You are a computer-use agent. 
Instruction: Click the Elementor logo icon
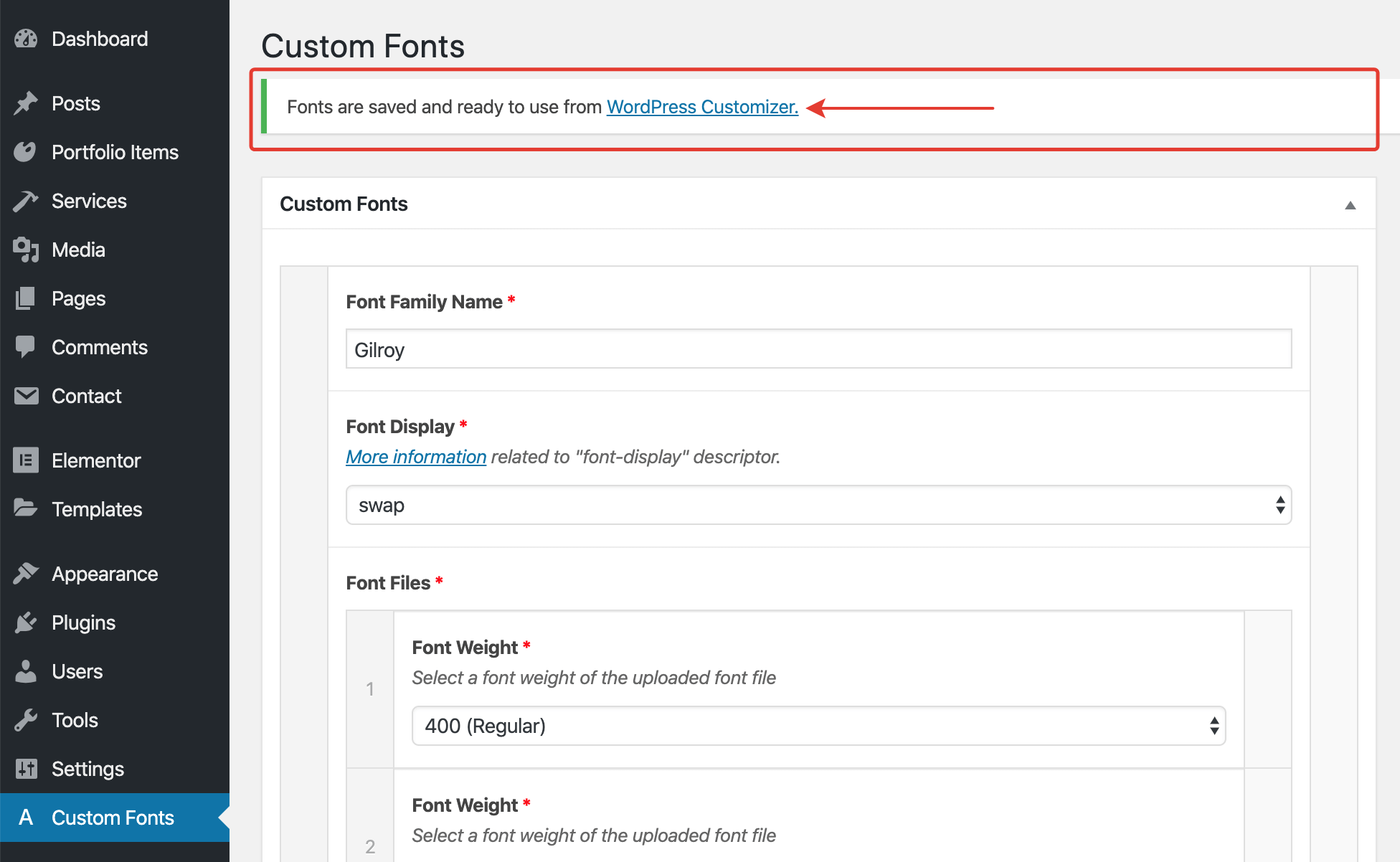point(26,460)
